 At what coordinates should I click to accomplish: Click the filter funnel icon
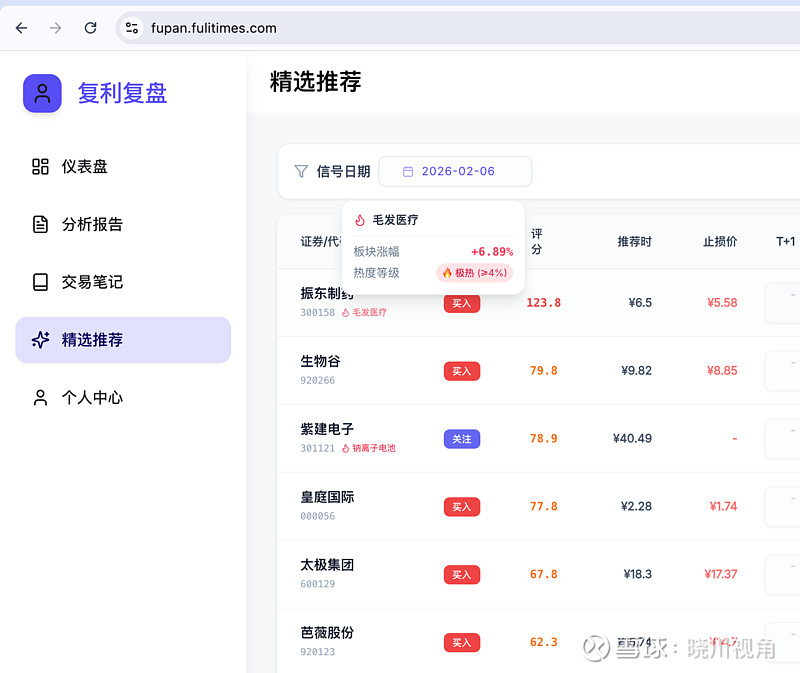point(301,171)
